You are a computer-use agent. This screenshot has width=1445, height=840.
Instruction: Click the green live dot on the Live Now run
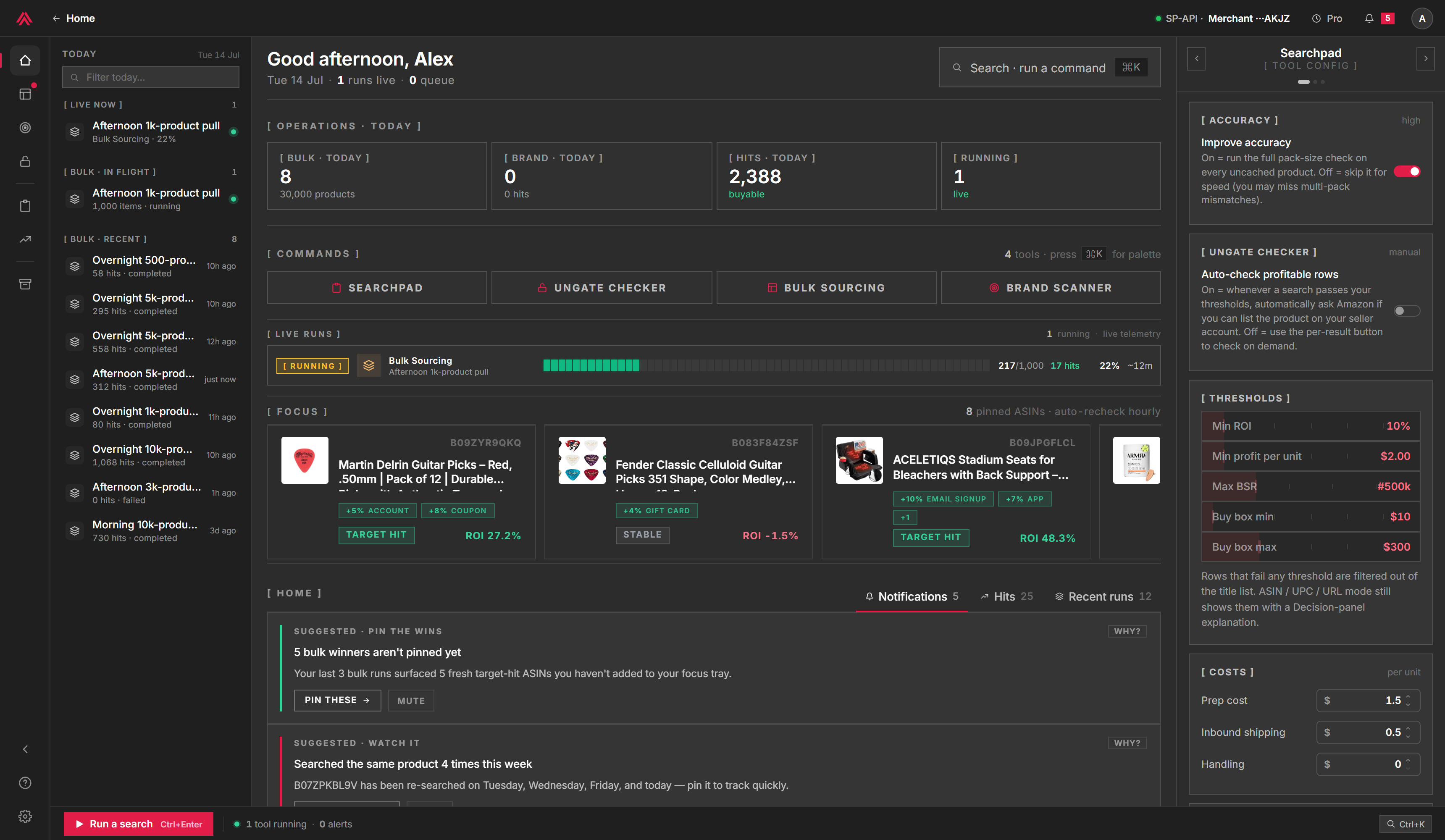[x=234, y=132]
